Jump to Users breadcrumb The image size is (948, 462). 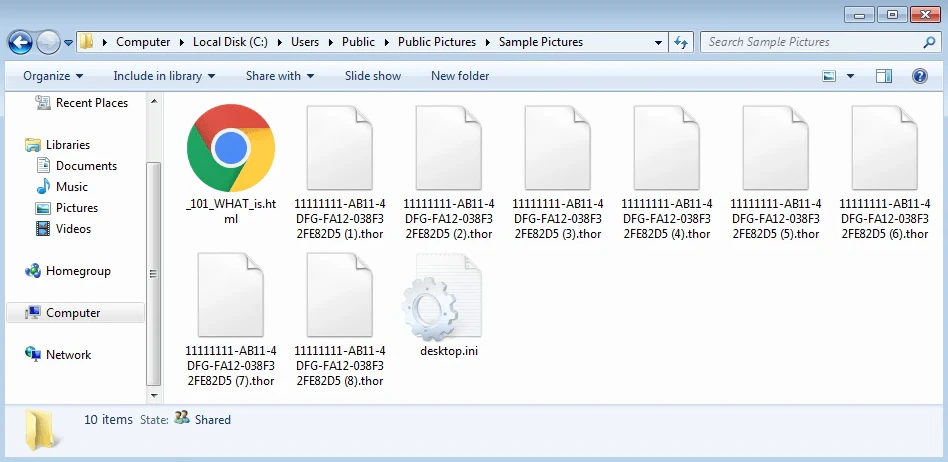pos(305,42)
